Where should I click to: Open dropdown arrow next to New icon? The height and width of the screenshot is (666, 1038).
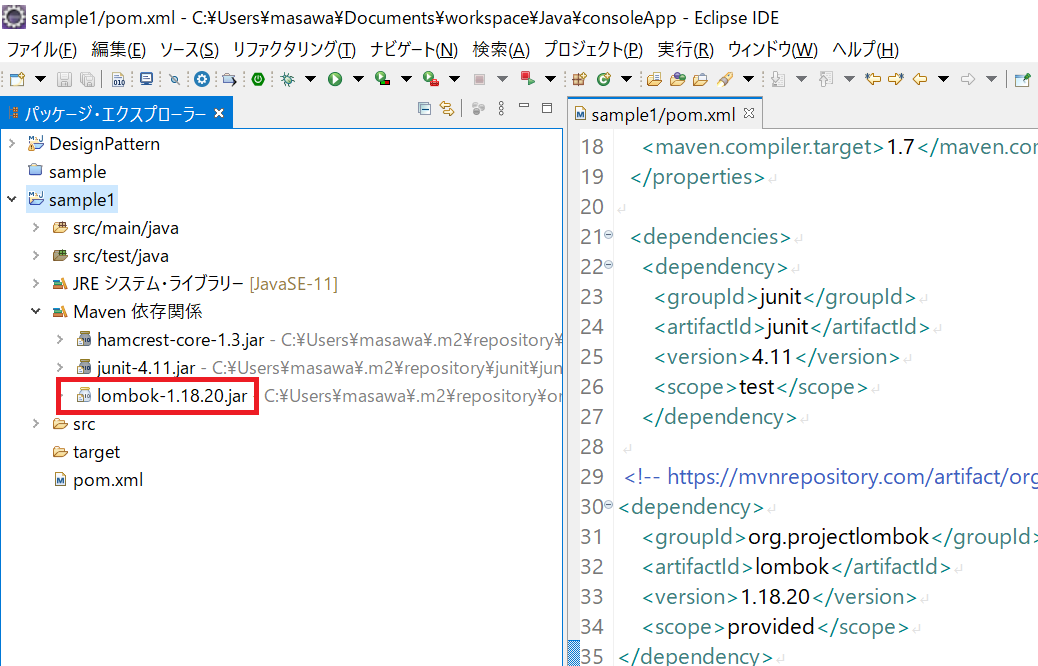pyautogui.click(x=40, y=79)
